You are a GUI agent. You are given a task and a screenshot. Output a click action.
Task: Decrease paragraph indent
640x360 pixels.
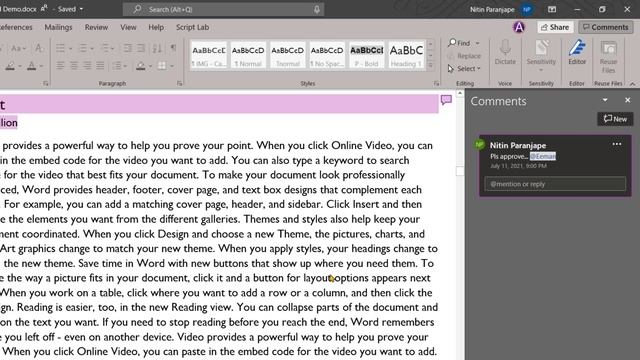pyautogui.click(x=127, y=48)
